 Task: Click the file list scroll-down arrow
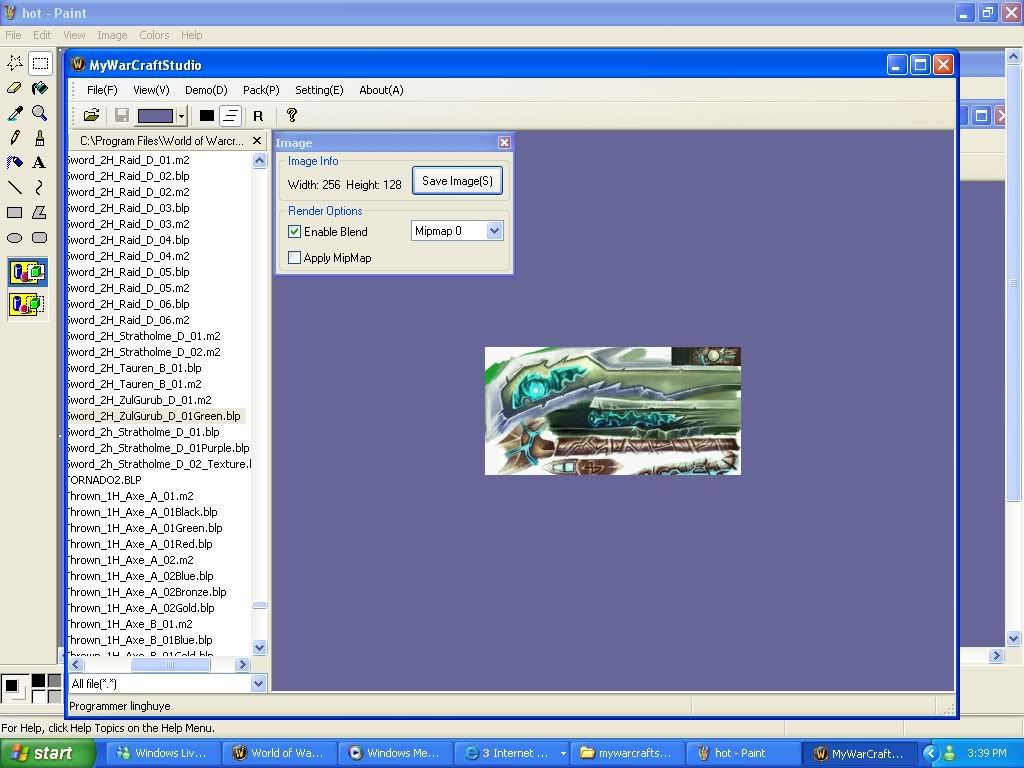[x=259, y=647]
